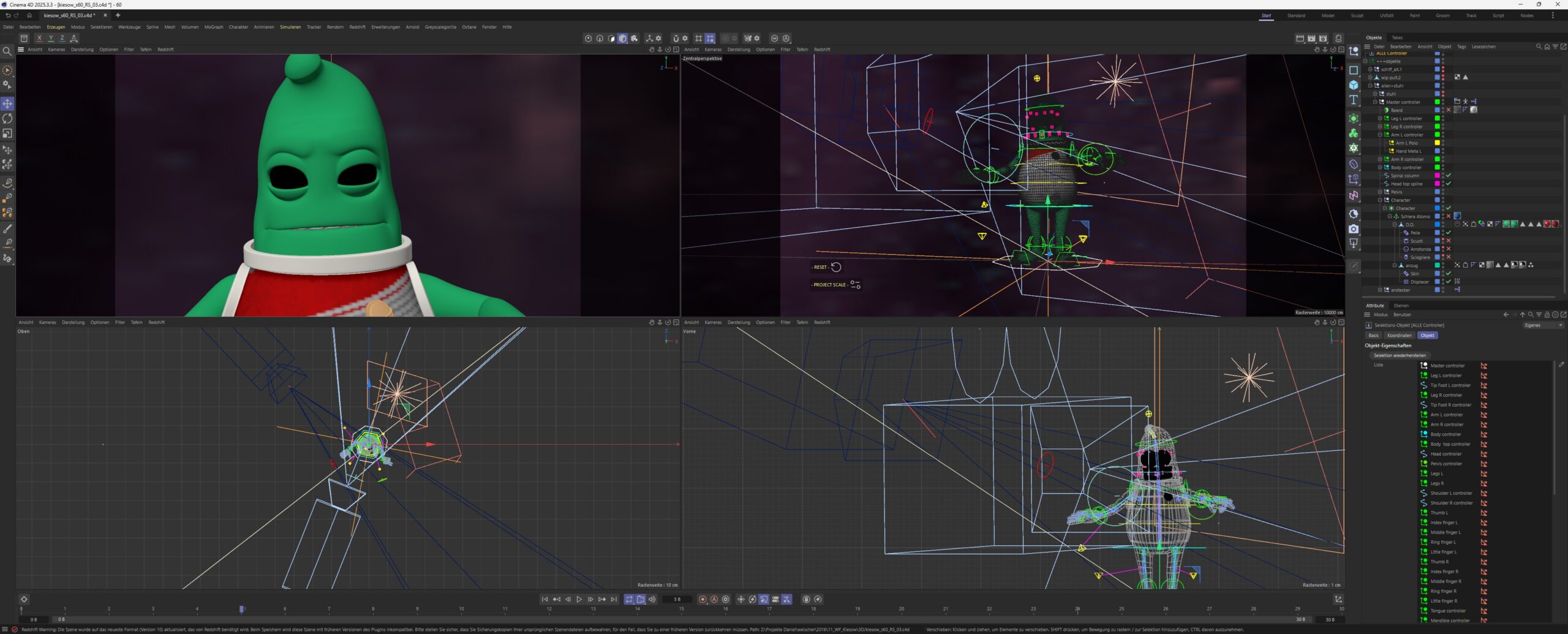Open the search icon in Object Manager
The image size is (1568, 634).
click(1539, 47)
